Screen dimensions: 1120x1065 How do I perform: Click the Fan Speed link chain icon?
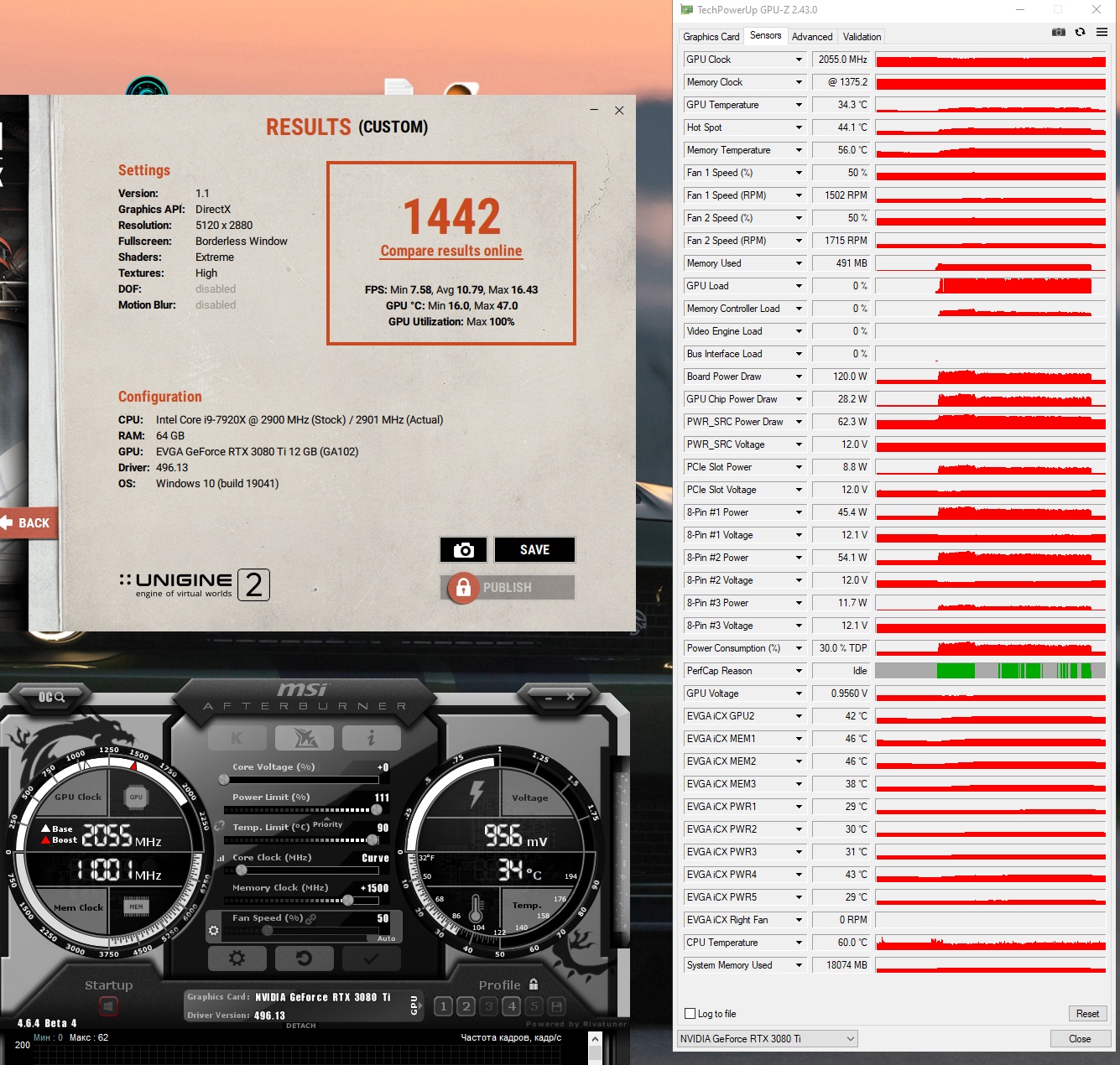311,919
